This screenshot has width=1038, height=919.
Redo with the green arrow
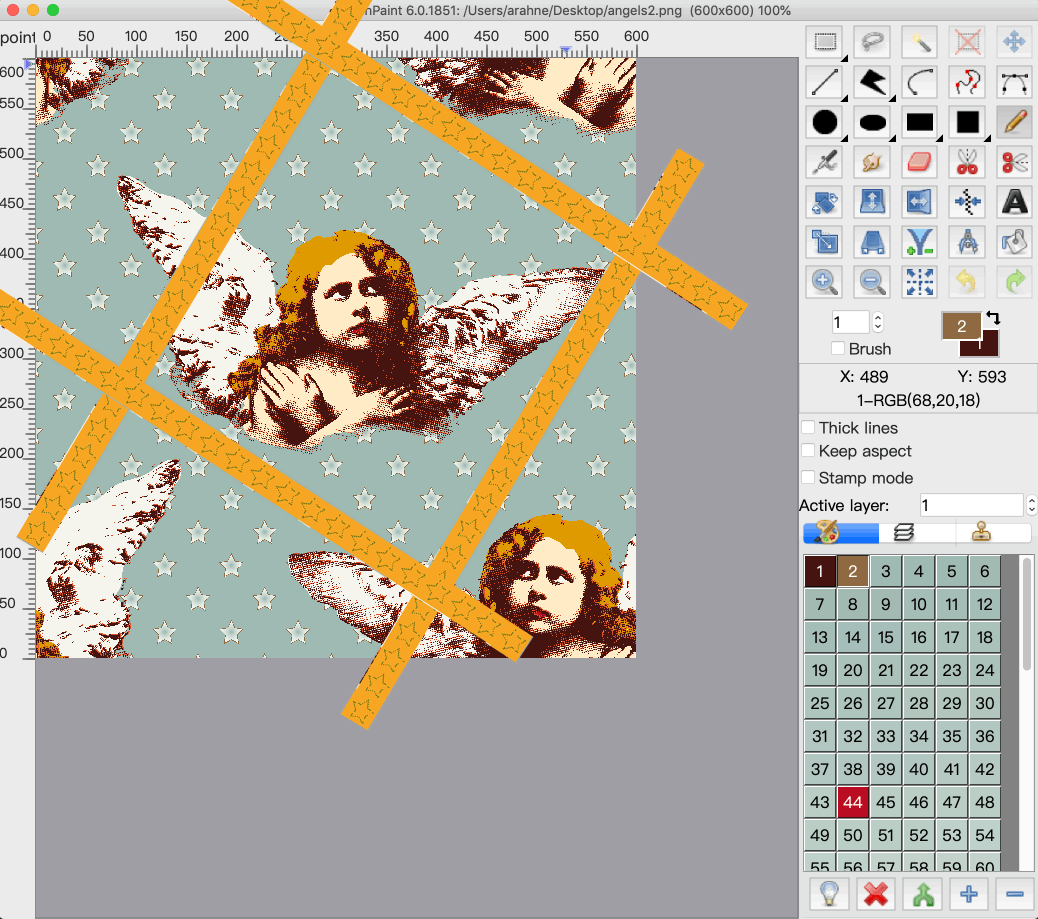click(x=1015, y=282)
